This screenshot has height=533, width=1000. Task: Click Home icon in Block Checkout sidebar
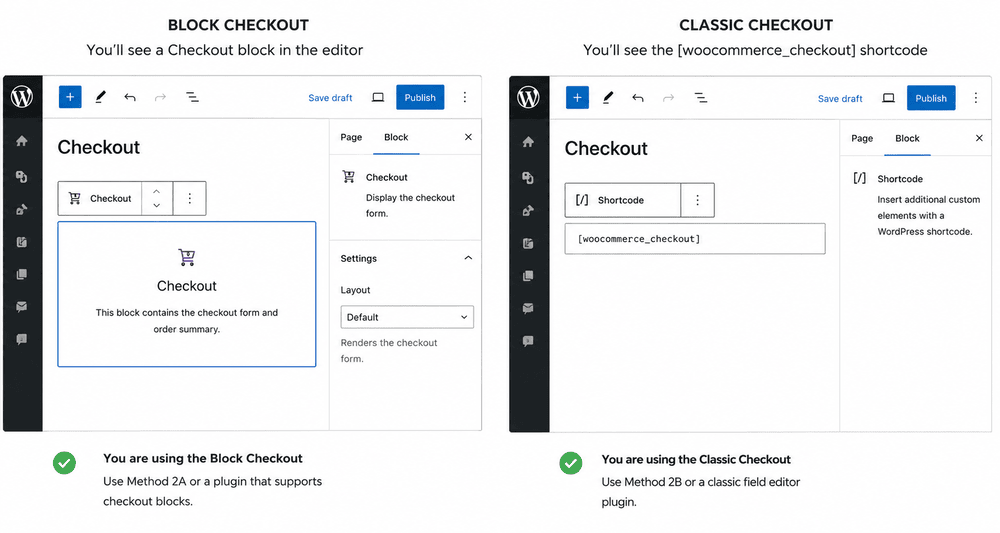click(22, 141)
